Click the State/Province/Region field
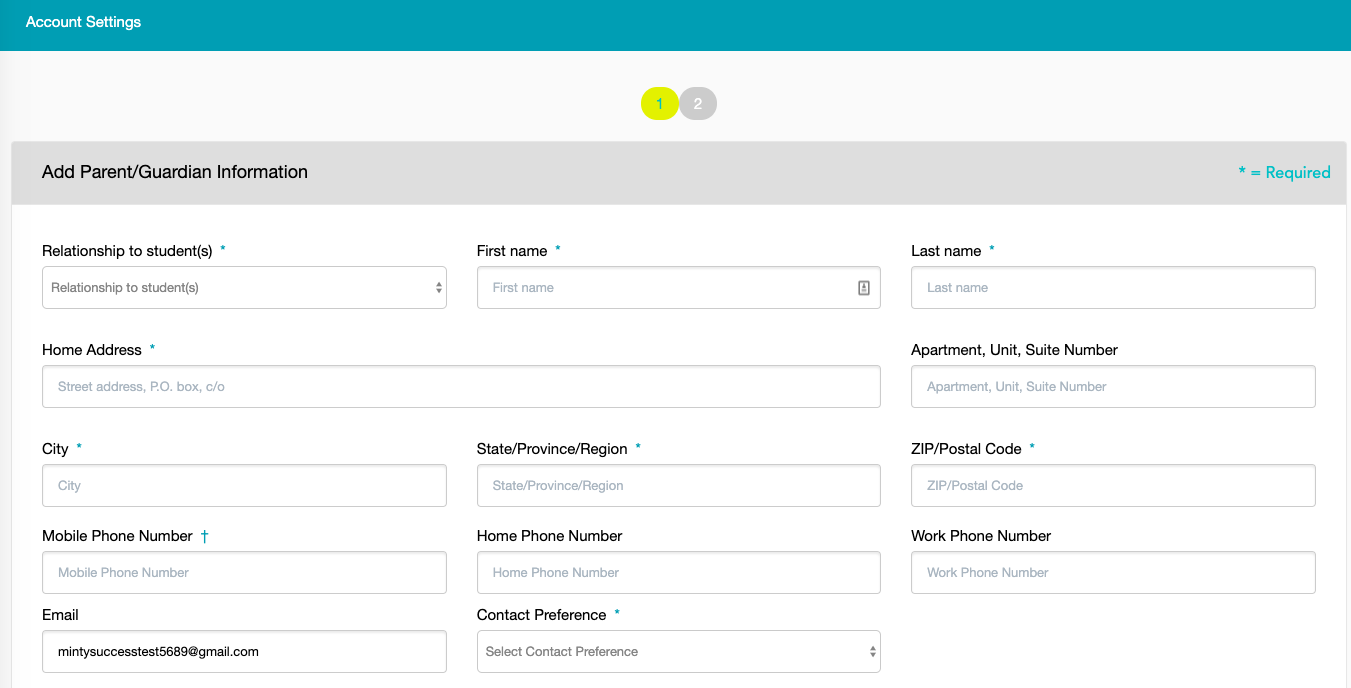 pyautogui.click(x=679, y=485)
